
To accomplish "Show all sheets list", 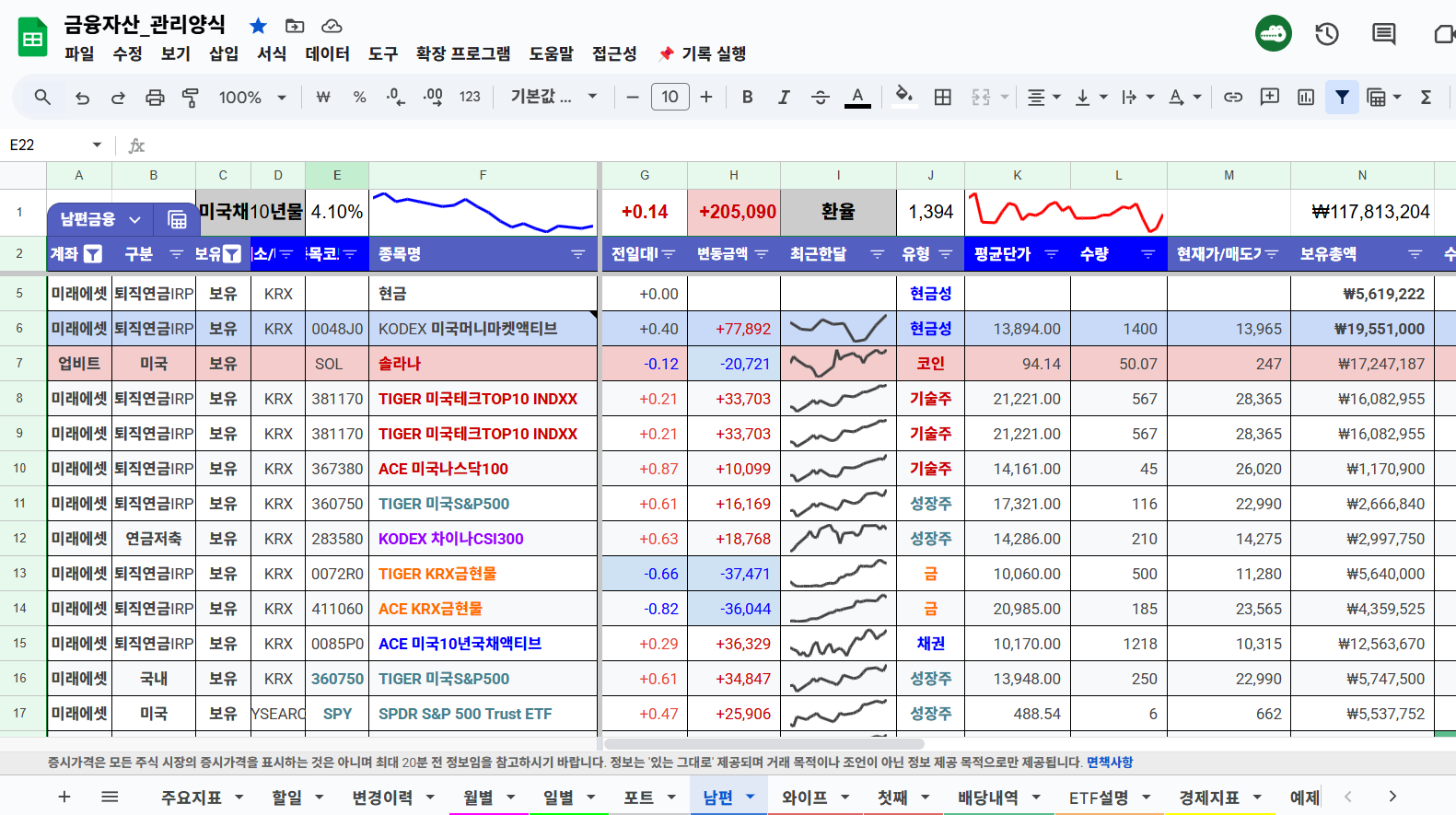I will (x=110, y=797).
